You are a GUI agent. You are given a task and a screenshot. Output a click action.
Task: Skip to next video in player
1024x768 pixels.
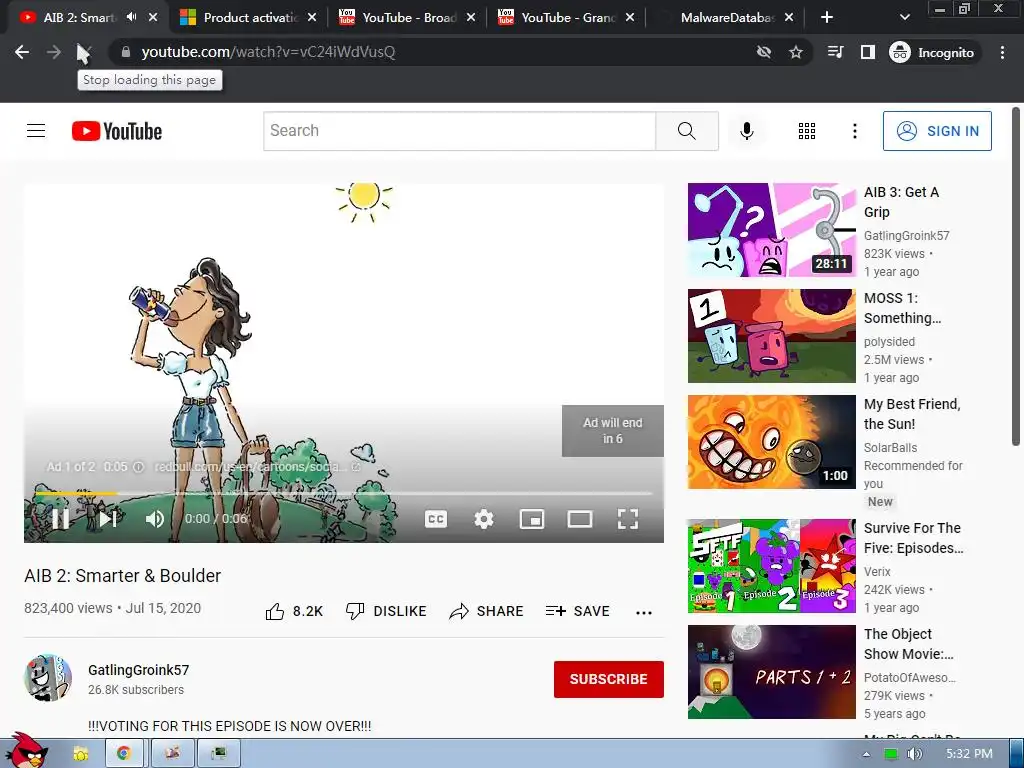(108, 519)
